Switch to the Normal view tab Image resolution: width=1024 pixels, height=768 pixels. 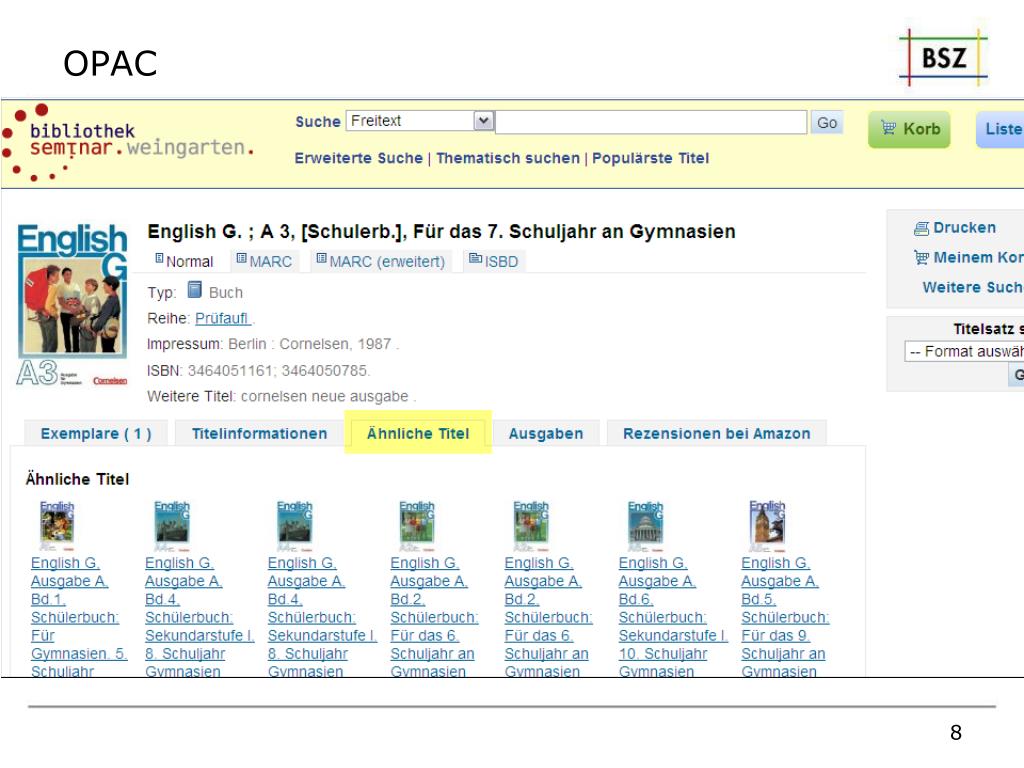pyautogui.click(x=184, y=261)
